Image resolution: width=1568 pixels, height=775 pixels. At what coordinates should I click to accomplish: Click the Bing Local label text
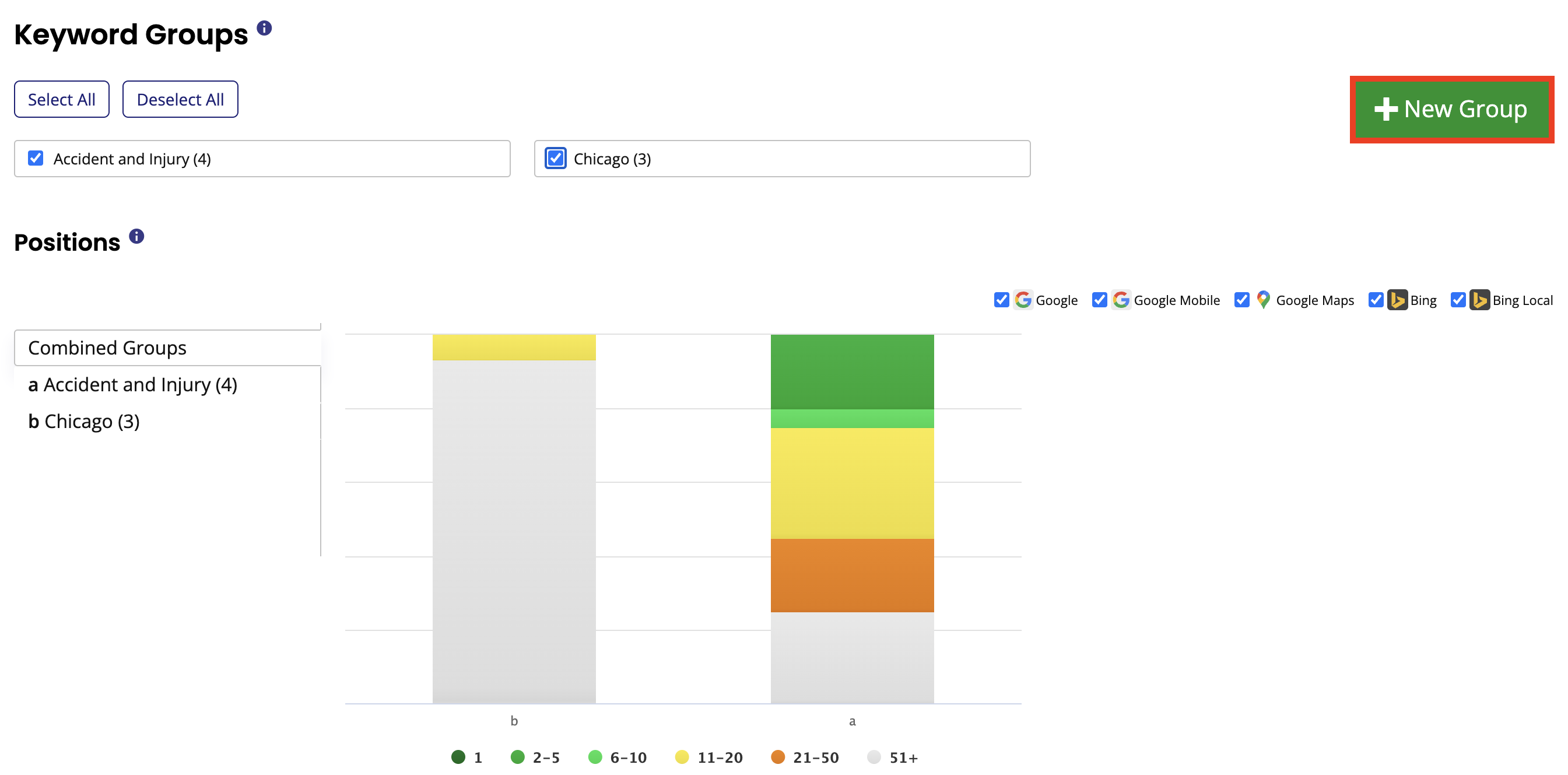coord(1523,300)
